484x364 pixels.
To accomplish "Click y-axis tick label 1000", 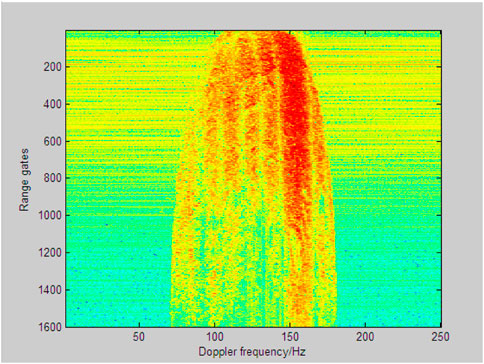I will (x=50, y=215).
